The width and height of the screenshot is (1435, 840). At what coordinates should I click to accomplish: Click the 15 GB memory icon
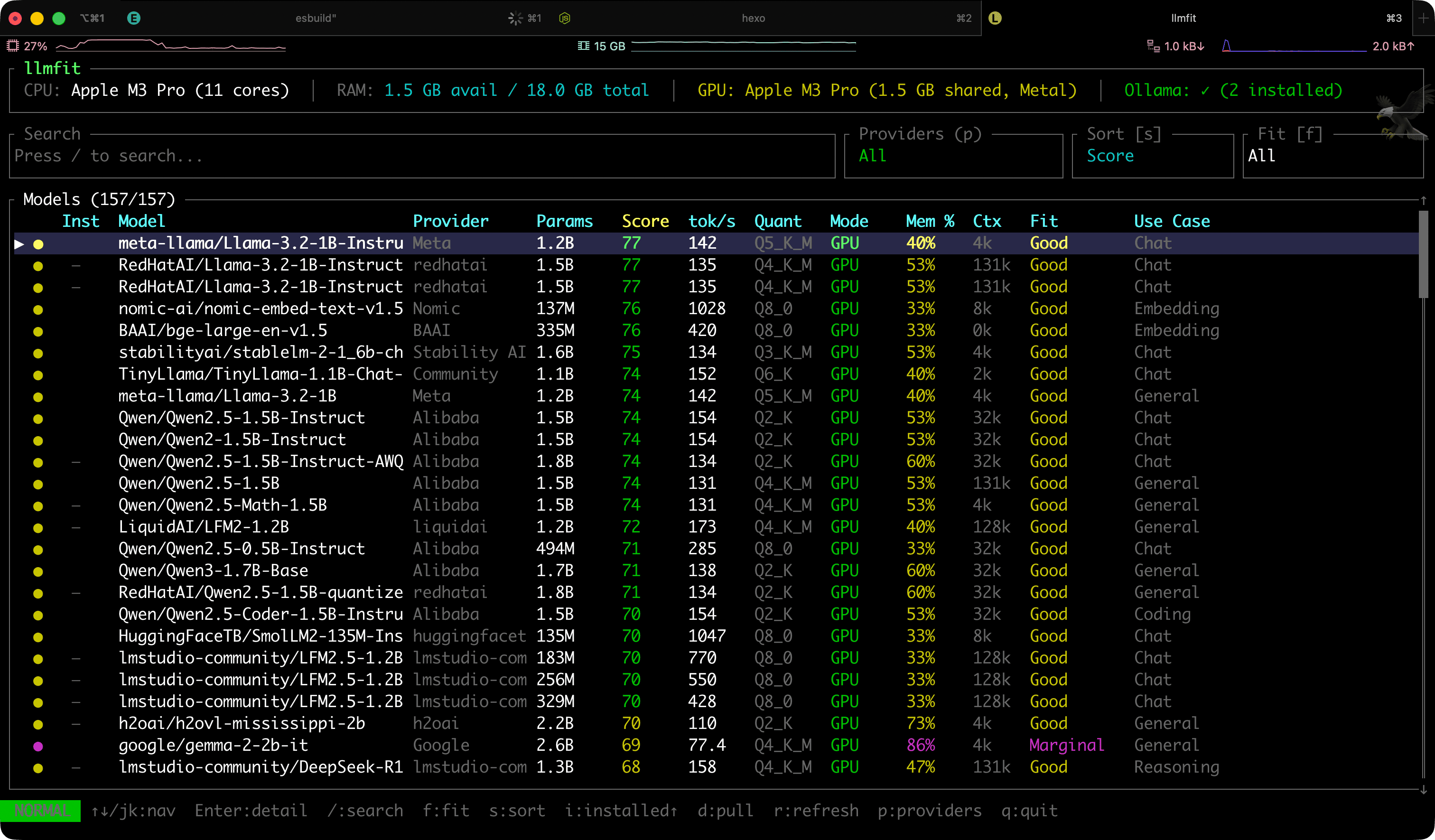(583, 46)
